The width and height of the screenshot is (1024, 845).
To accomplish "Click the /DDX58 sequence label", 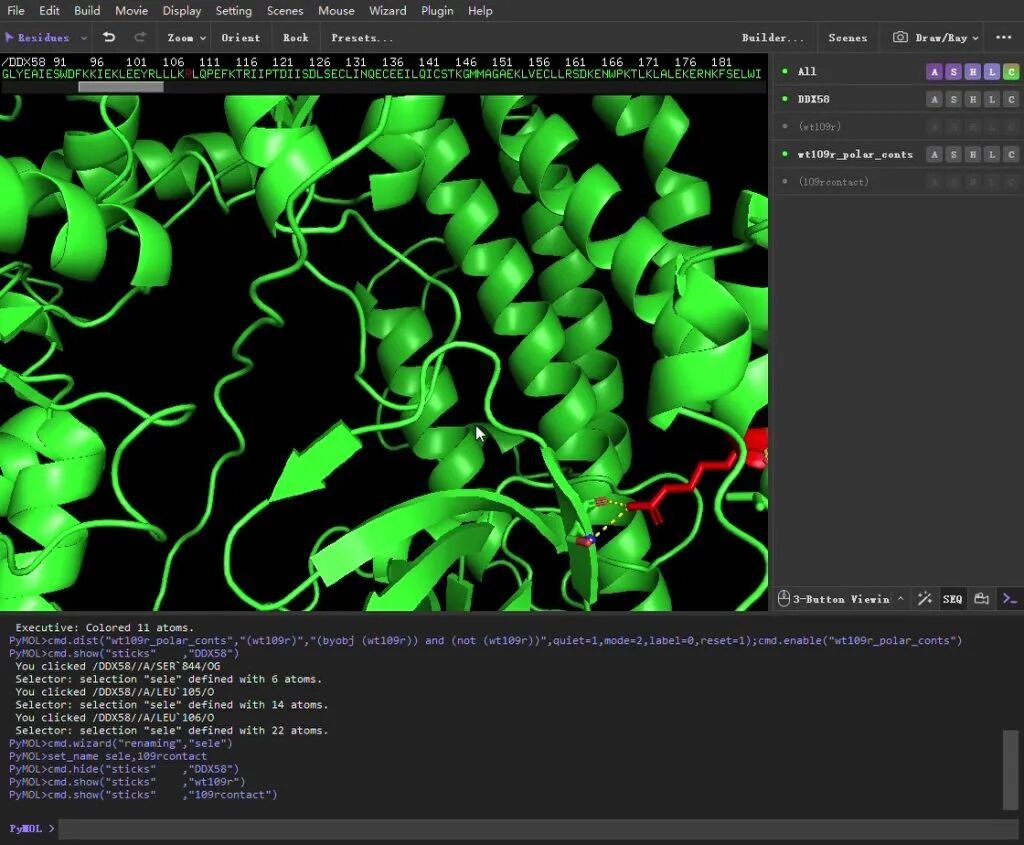I will (x=24, y=62).
